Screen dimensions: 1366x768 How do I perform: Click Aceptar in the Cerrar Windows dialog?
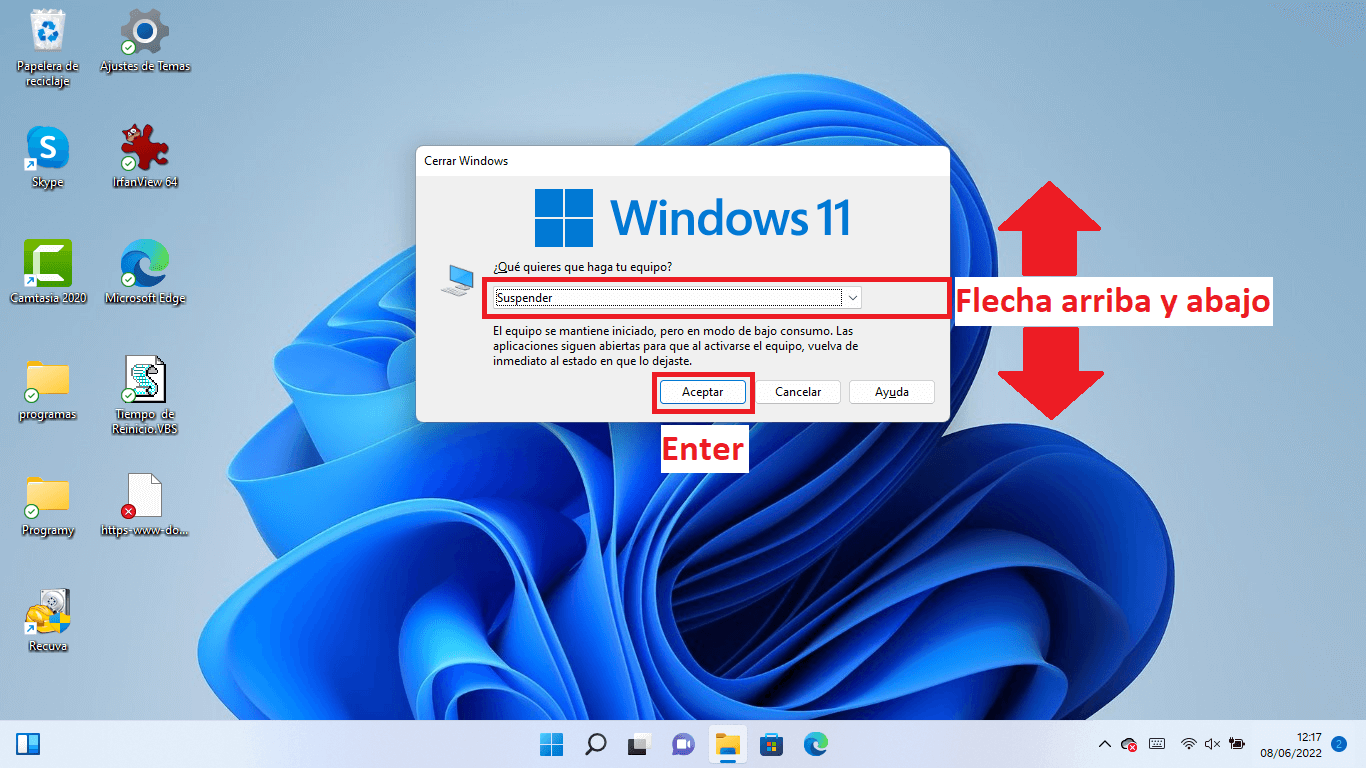click(x=702, y=392)
